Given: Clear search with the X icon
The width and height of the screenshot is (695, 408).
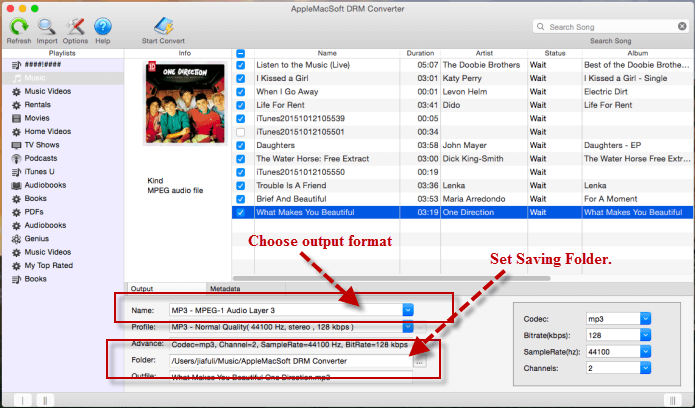Looking at the screenshot, I should 682,27.
